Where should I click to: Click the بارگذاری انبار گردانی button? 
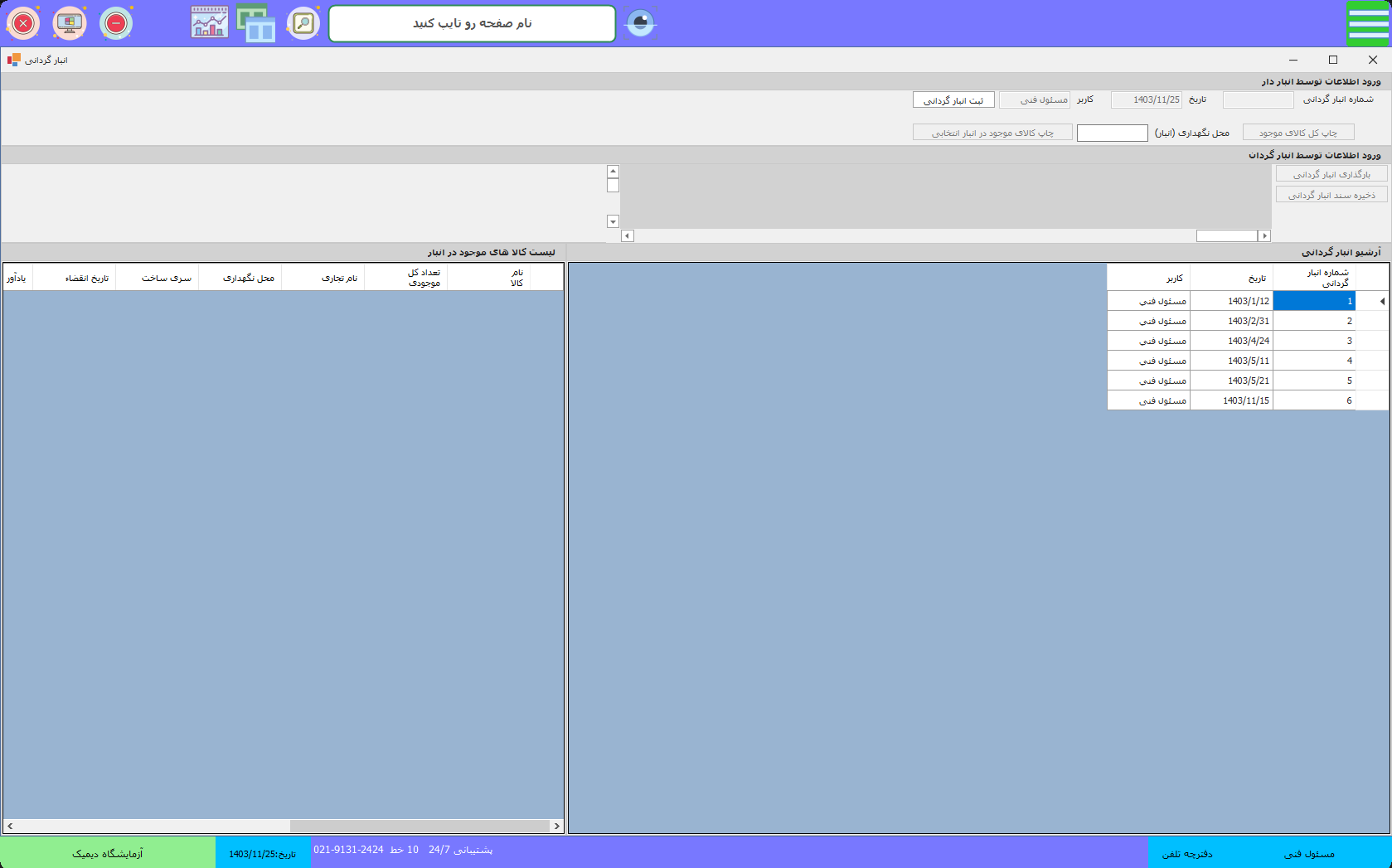[1331, 174]
